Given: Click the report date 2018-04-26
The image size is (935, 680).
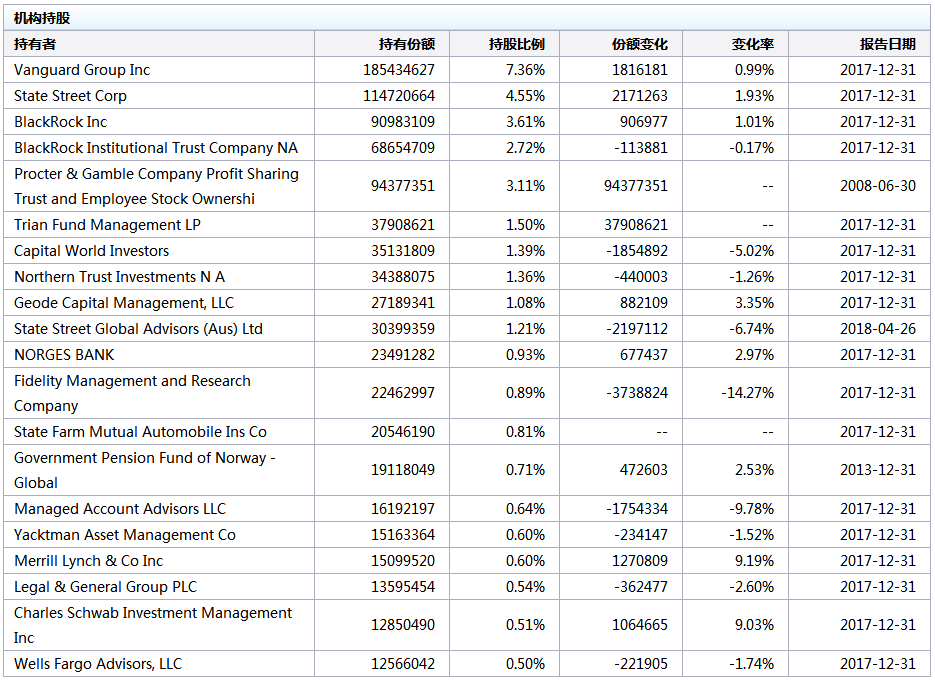Looking at the screenshot, I should click(x=878, y=329).
